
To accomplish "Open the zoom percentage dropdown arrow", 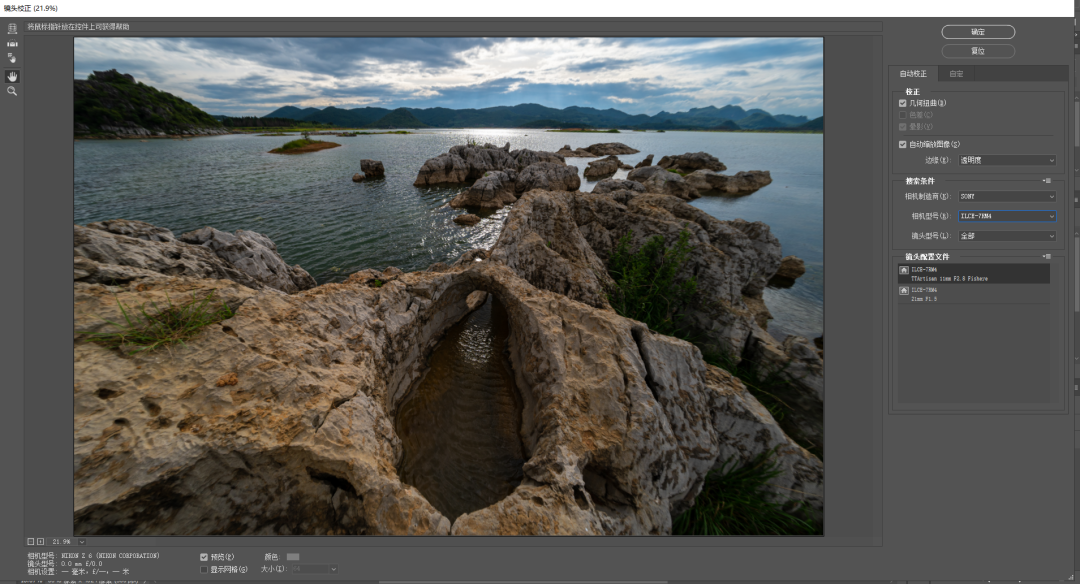I will coord(82,541).
